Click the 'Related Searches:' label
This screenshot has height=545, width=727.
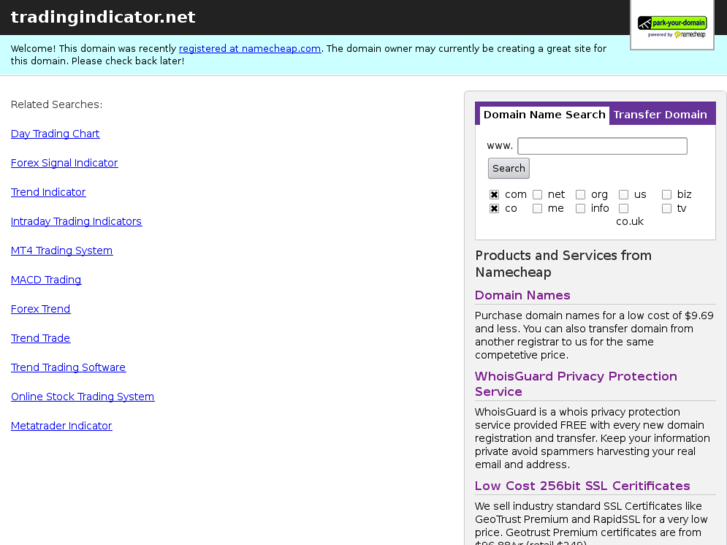(57, 104)
